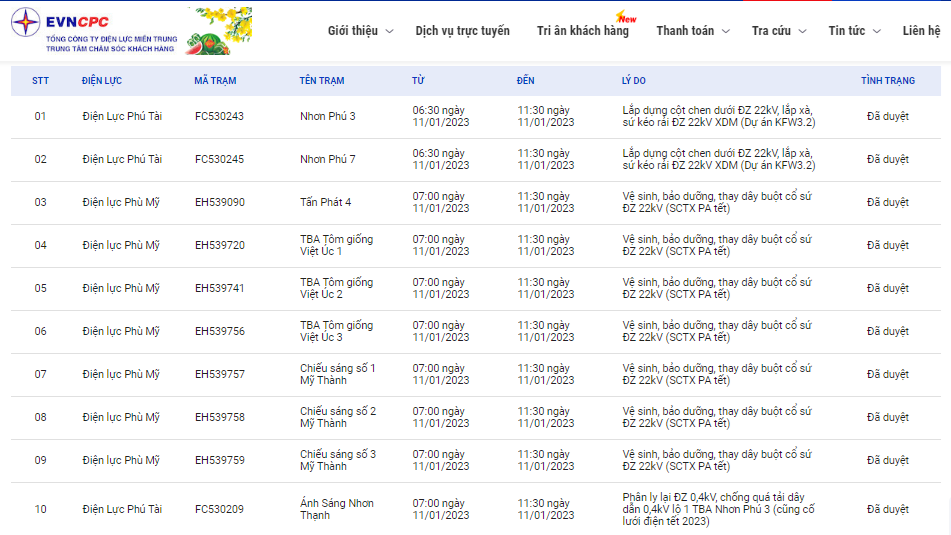Open the Dịch vụ trực tuyến menu
Screen dimensions: 951x535
[x=462, y=31]
